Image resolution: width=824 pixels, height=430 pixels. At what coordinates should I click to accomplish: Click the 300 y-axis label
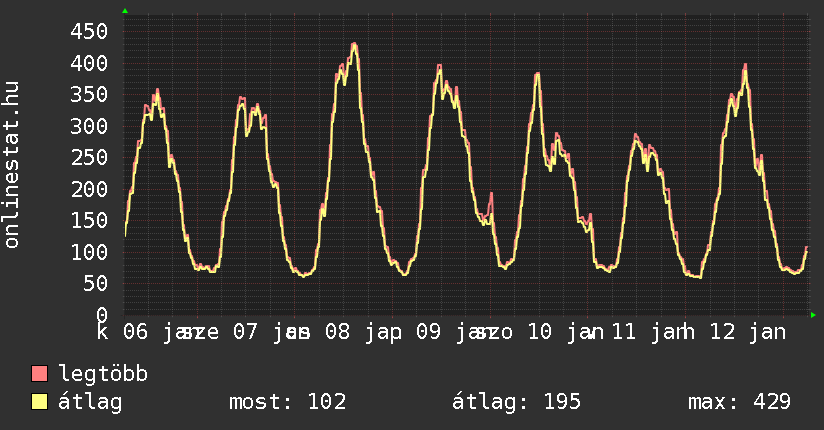pos(88,126)
